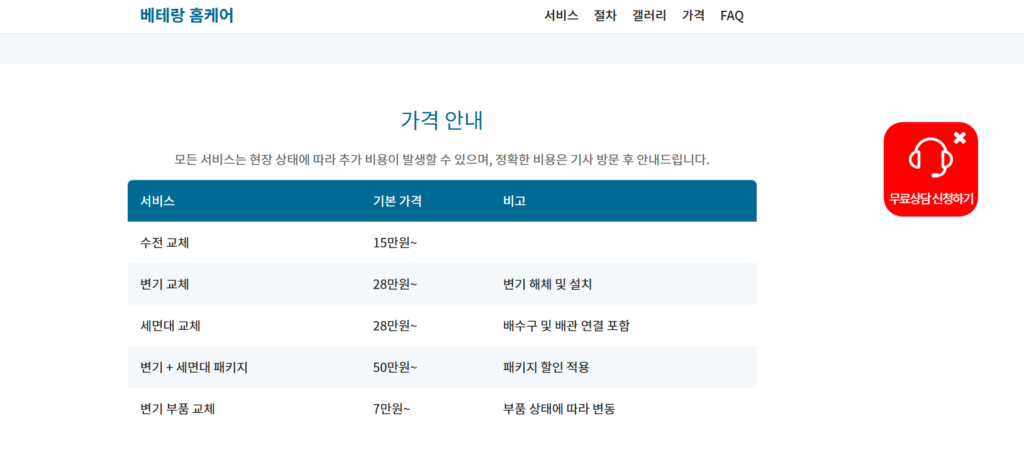Click the 변기 부품 교체 service cell

click(x=178, y=409)
